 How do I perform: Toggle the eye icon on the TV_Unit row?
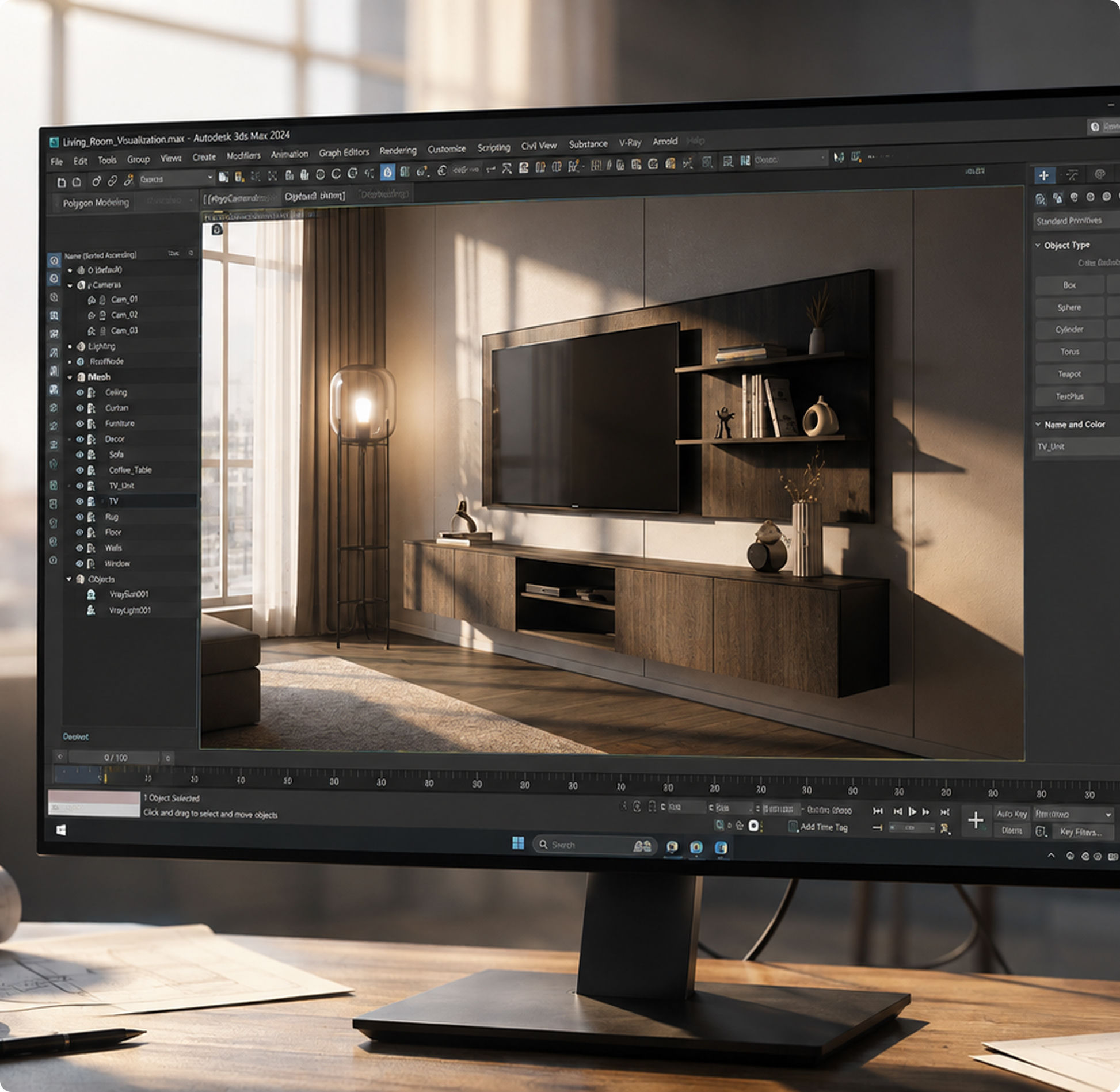[80, 486]
